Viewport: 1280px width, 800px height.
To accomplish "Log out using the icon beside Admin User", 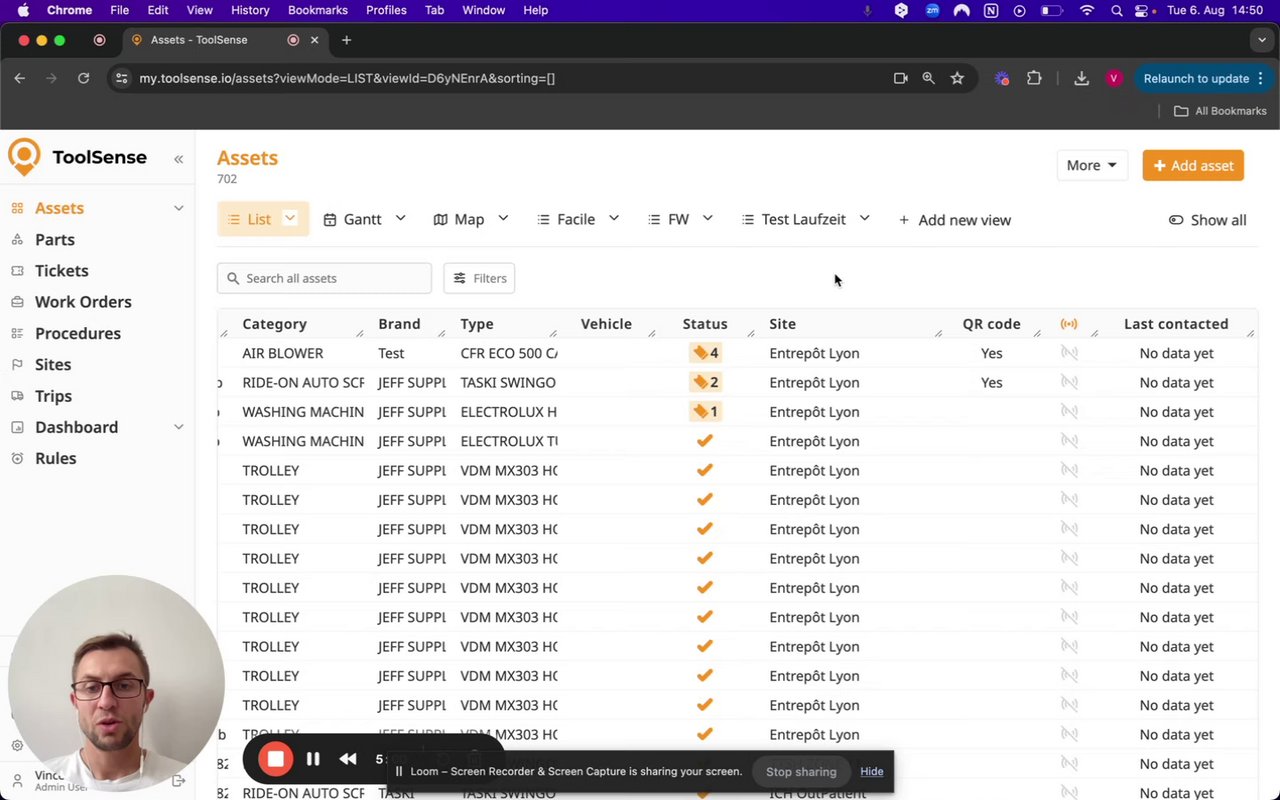I will tap(179, 781).
